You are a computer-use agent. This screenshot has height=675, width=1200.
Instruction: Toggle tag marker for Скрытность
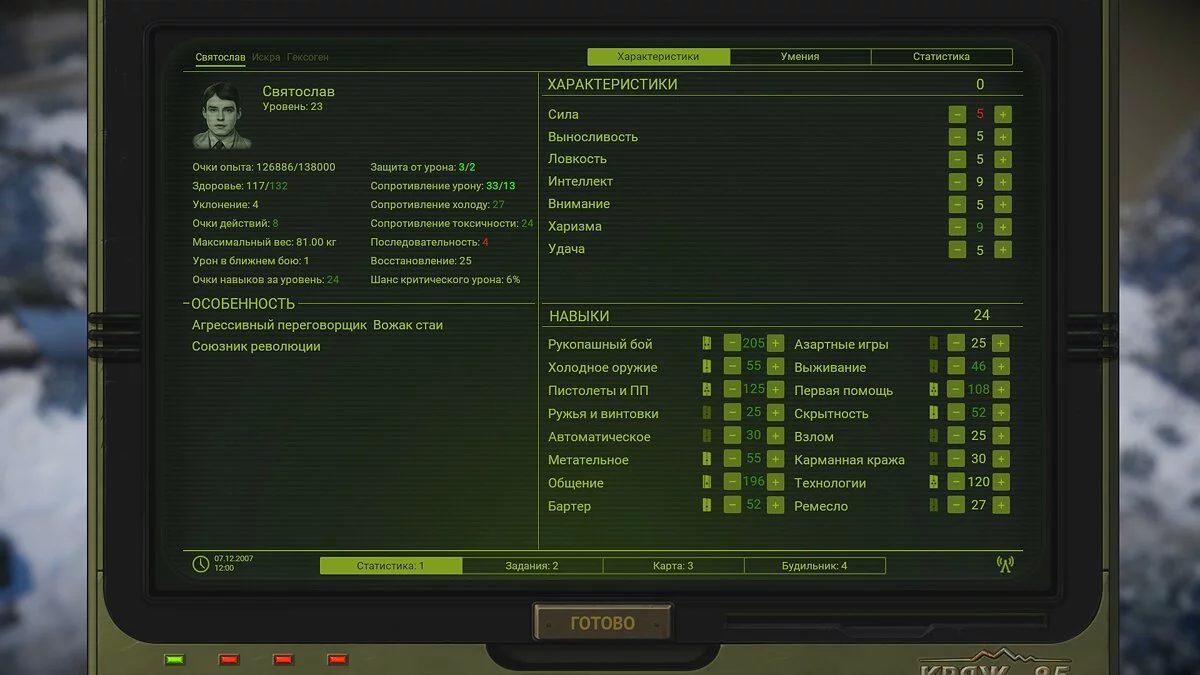[x=934, y=412]
